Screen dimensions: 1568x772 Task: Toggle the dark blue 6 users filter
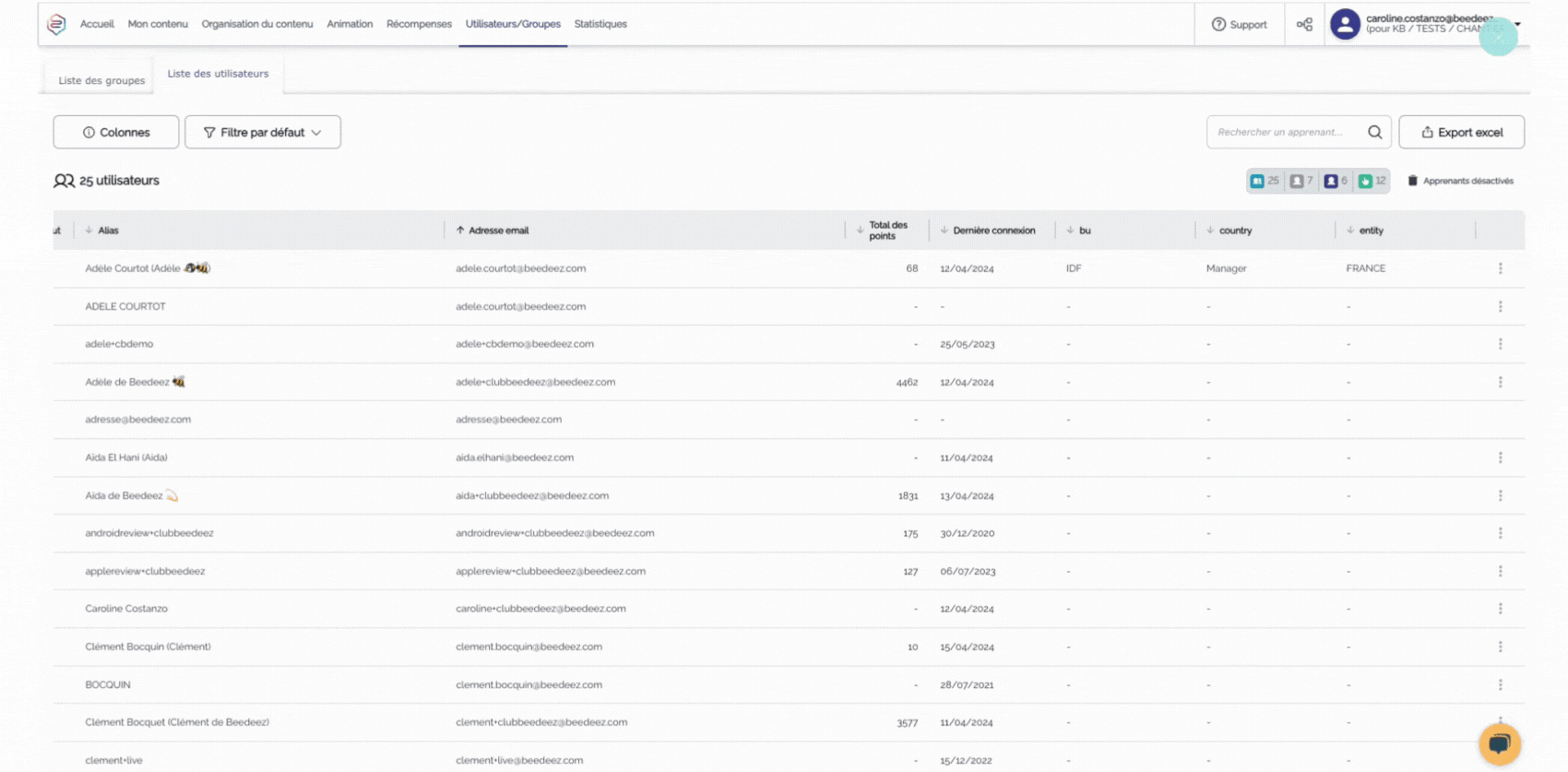tap(1336, 181)
